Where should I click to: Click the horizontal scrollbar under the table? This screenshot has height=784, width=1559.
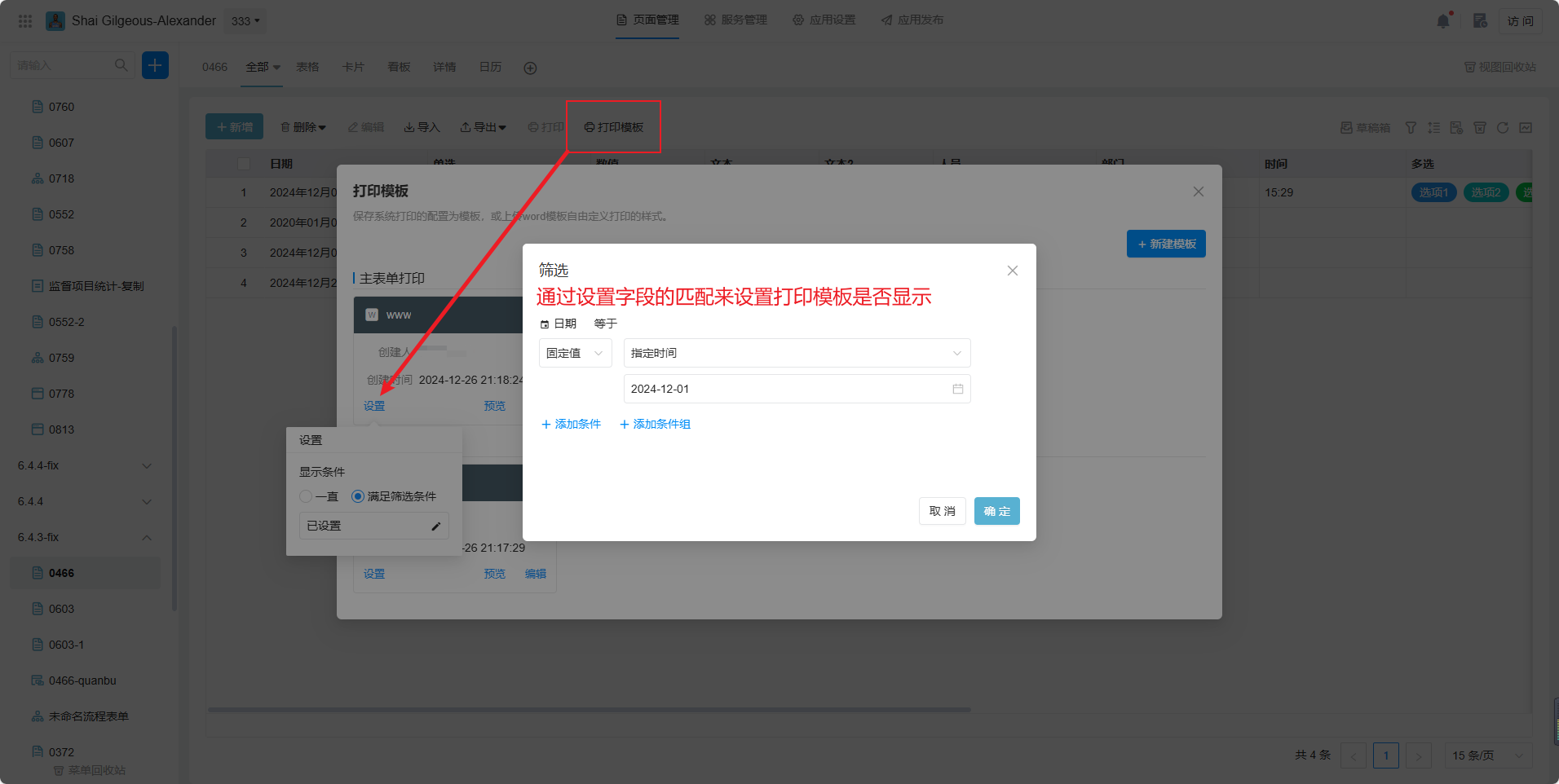(589, 710)
